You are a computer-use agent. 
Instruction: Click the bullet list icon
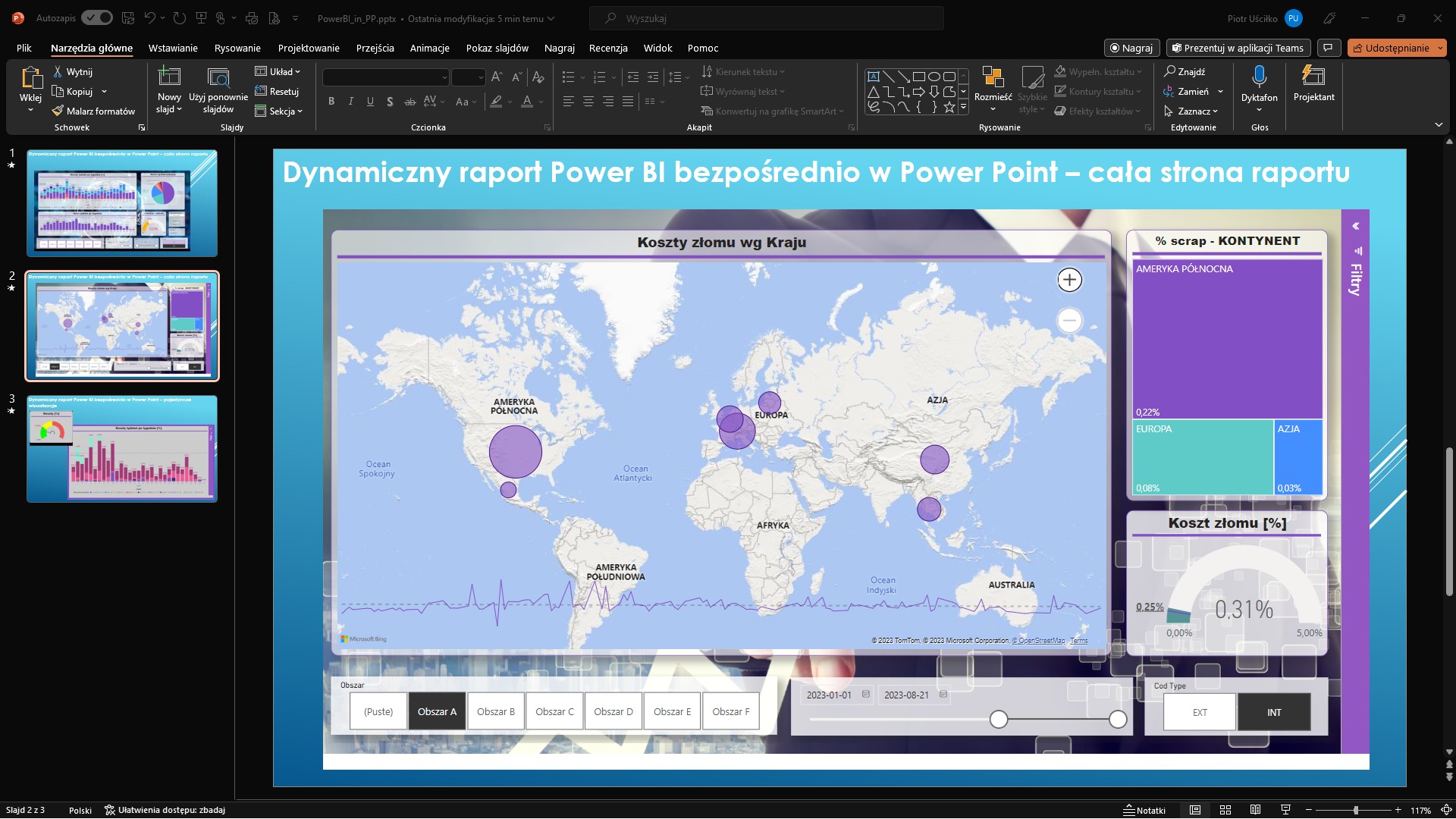coord(568,77)
